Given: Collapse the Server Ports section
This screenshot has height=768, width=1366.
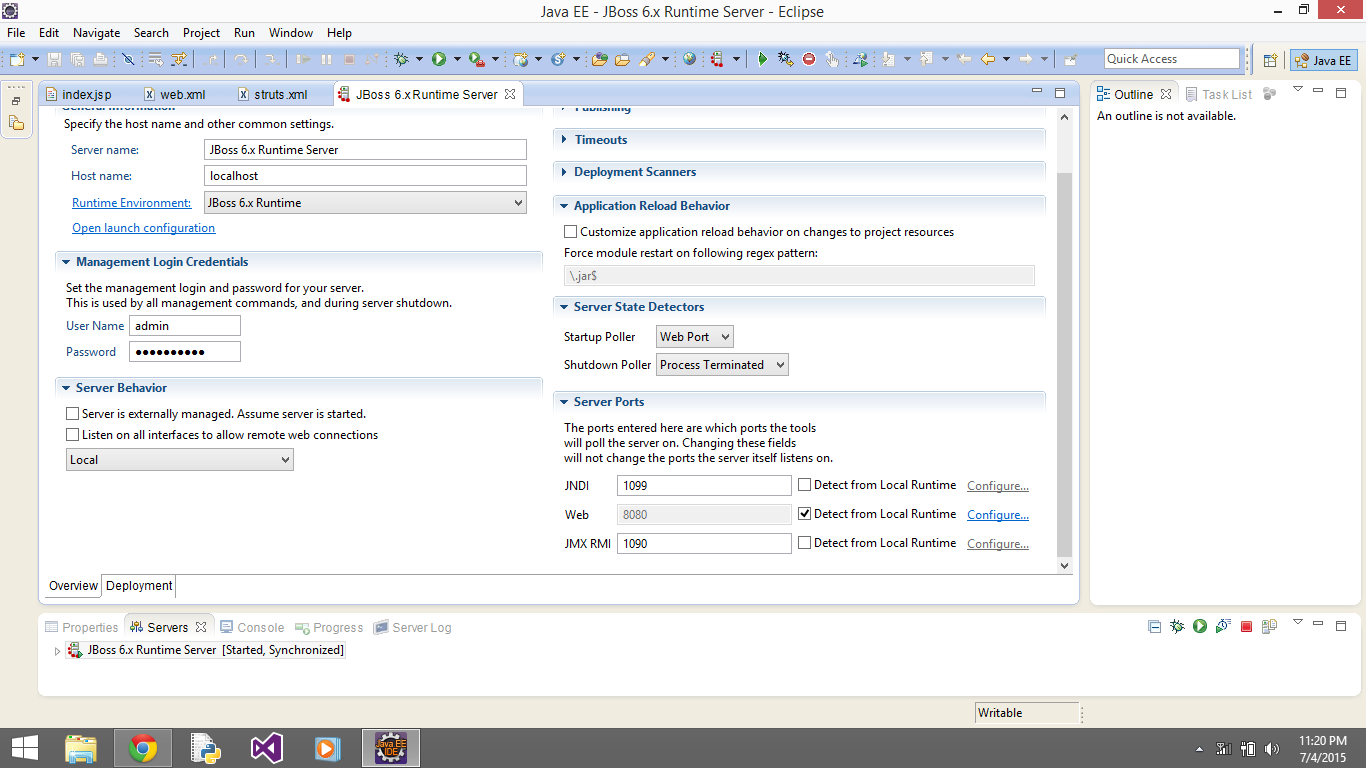Looking at the screenshot, I should pyautogui.click(x=565, y=402).
